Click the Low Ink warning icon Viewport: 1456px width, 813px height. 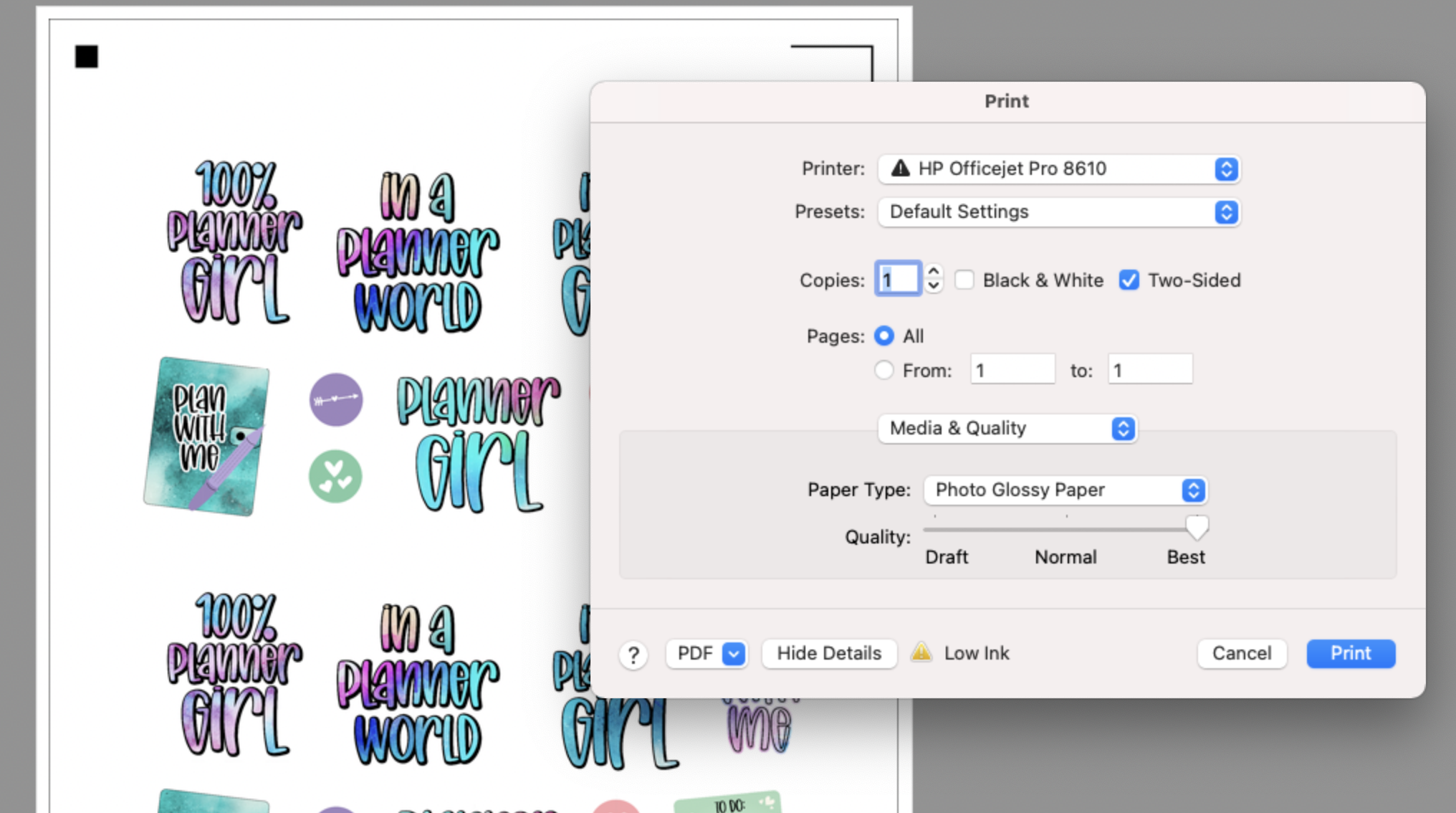click(921, 652)
